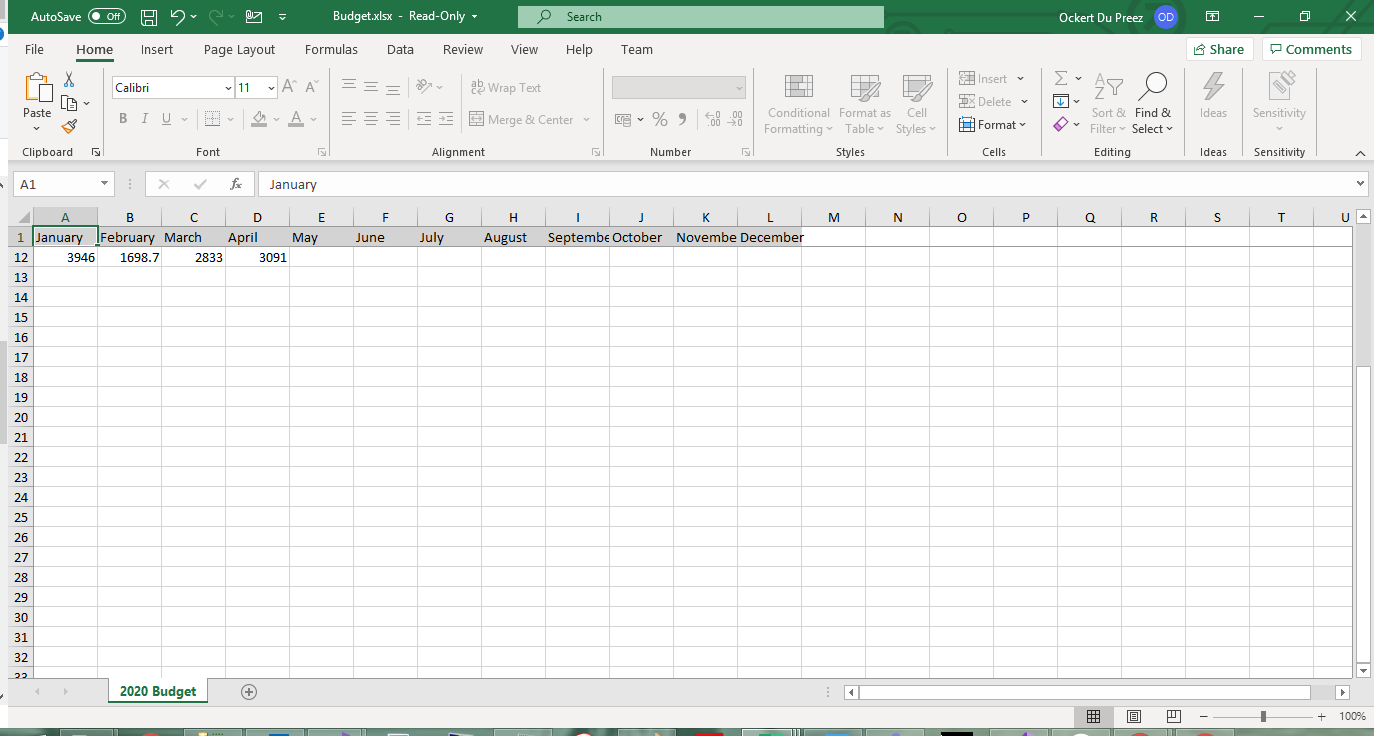Viewport: 1374px width, 736px height.
Task: Select Normal view icon in status bar
Action: [1093, 717]
